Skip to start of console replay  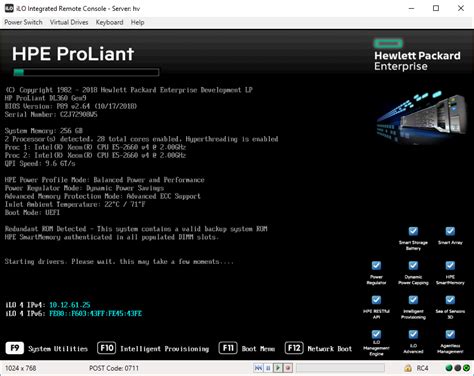pos(258,368)
